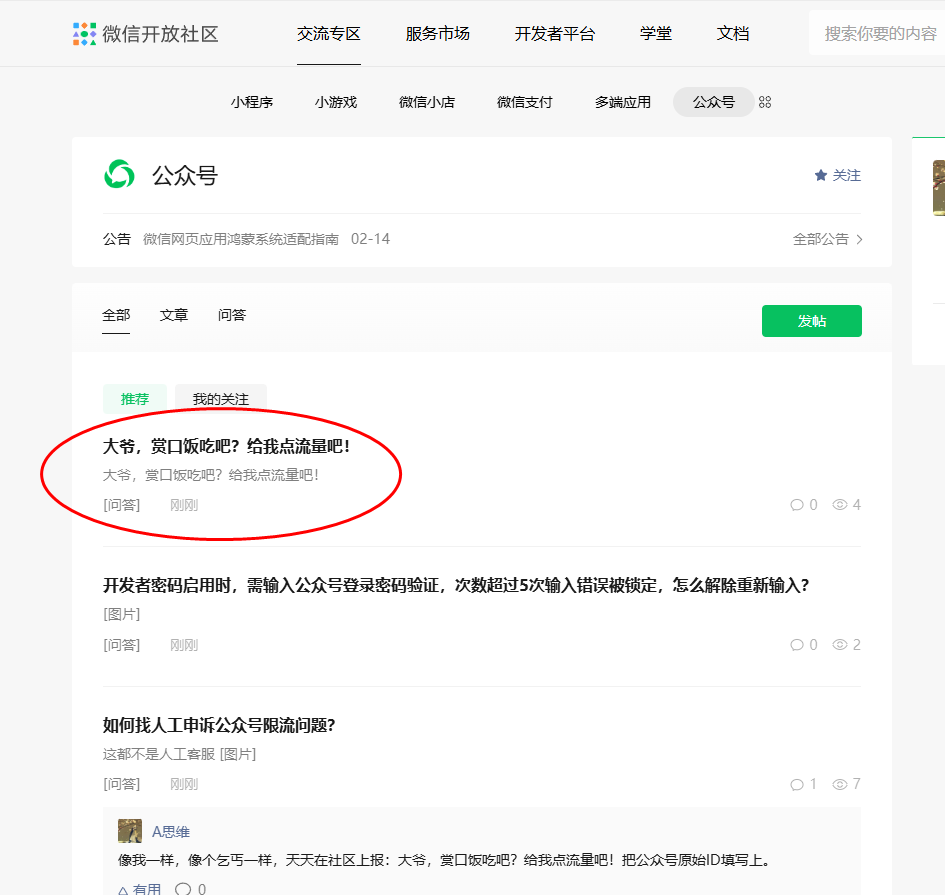Click the 关注 star icon
This screenshot has height=895, width=945.
point(820,175)
